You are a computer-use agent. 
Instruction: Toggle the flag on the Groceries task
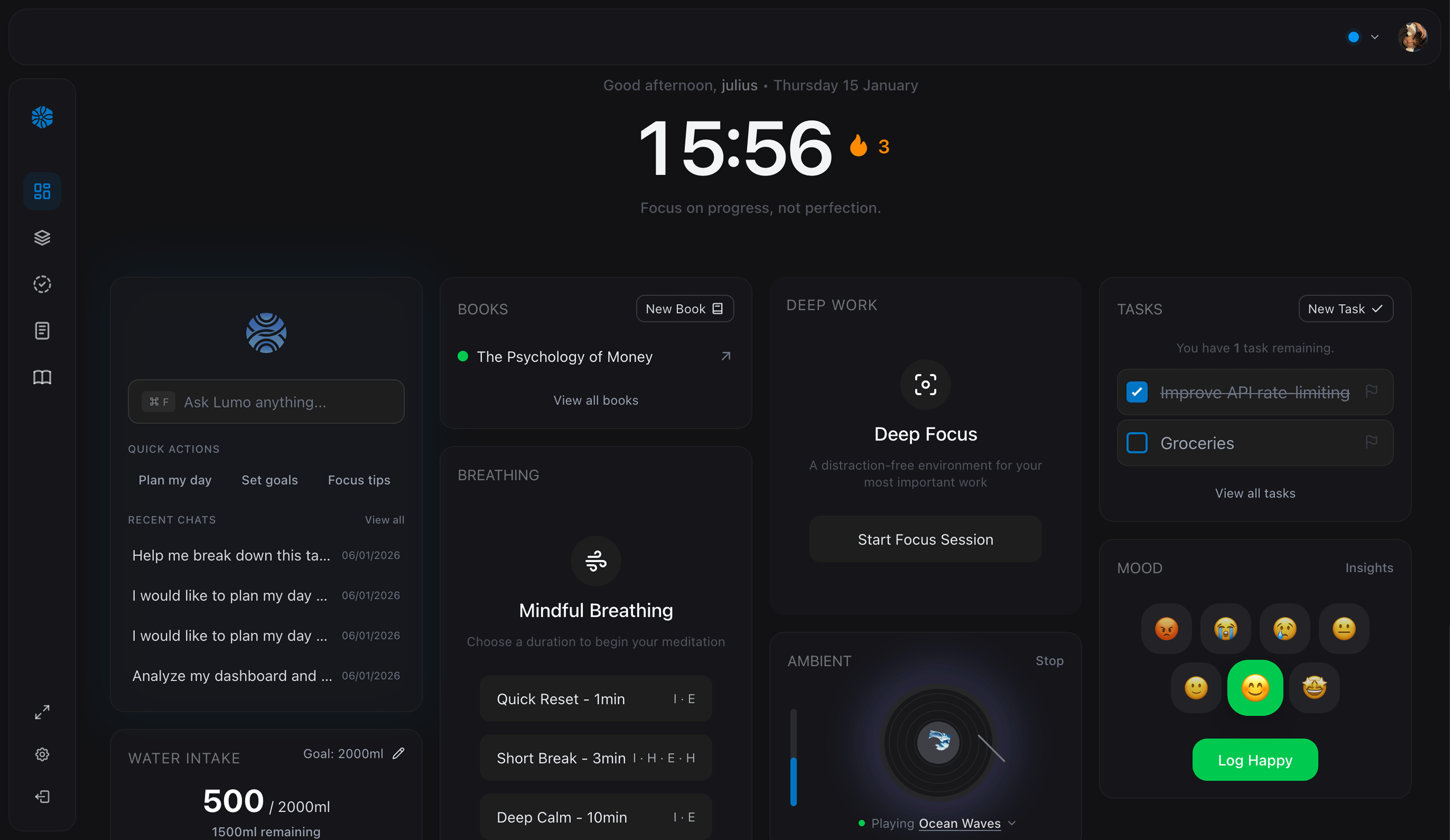1373,442
